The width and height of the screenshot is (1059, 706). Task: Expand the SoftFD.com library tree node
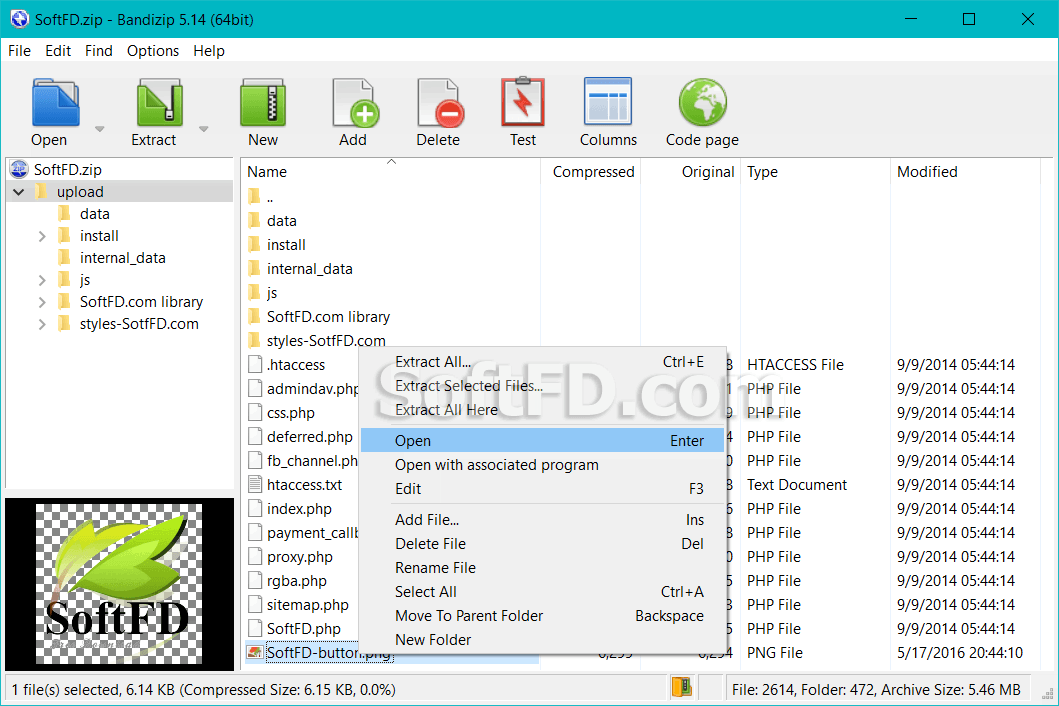click(x=42, y=302)
